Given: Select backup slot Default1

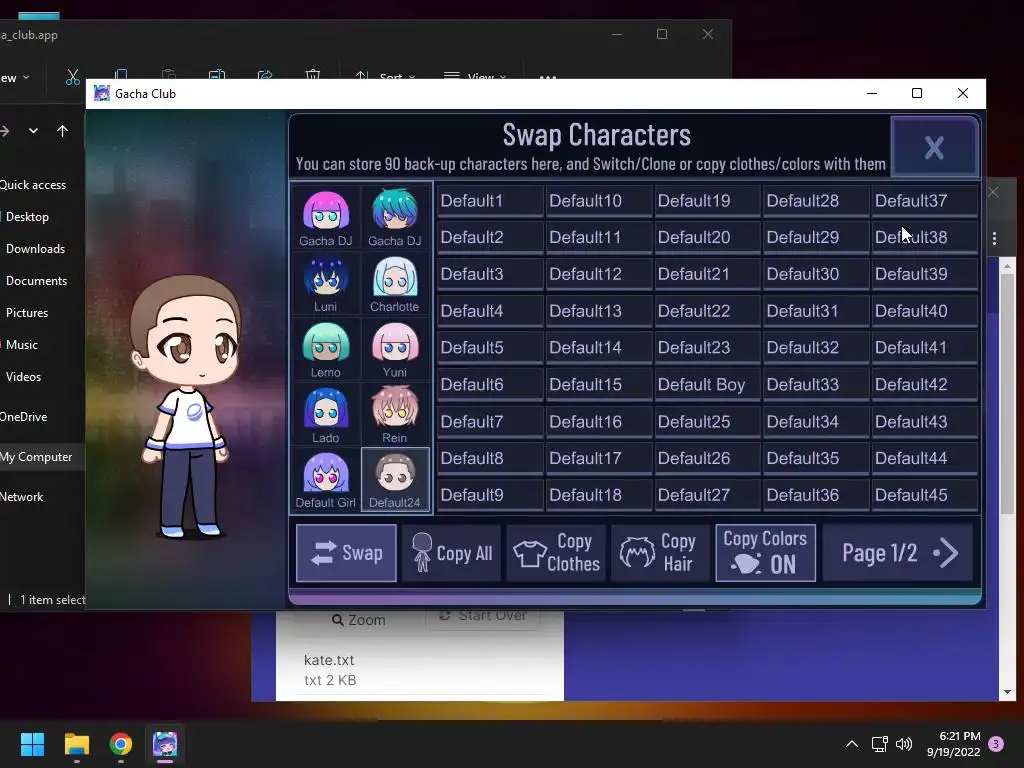Looking at the screenshot, I should (x=489, y=200).
